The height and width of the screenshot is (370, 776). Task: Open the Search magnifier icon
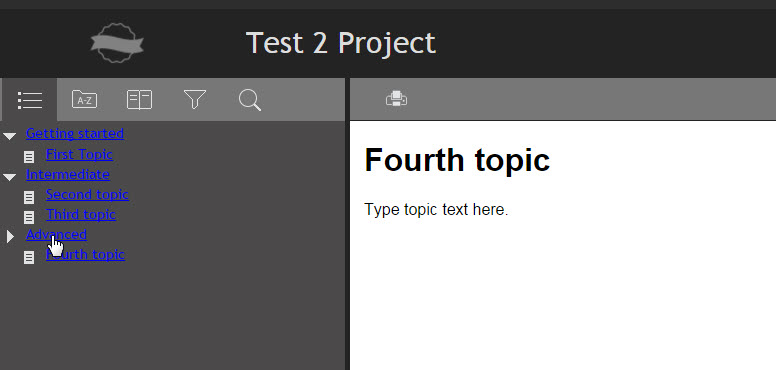click(x=250, y=100)
